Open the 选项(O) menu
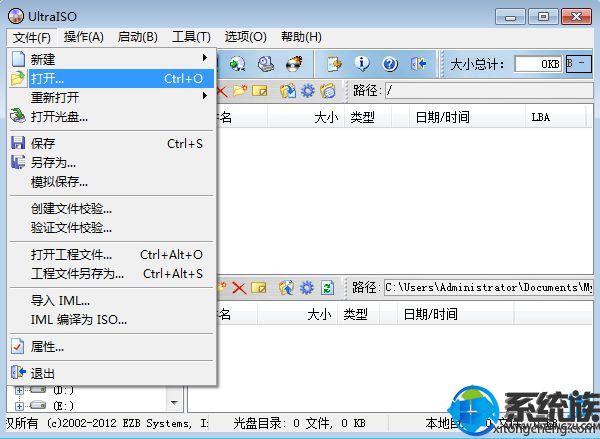Image resolution: width=600 pixels, height=439 pixels. tap(245, 37)
